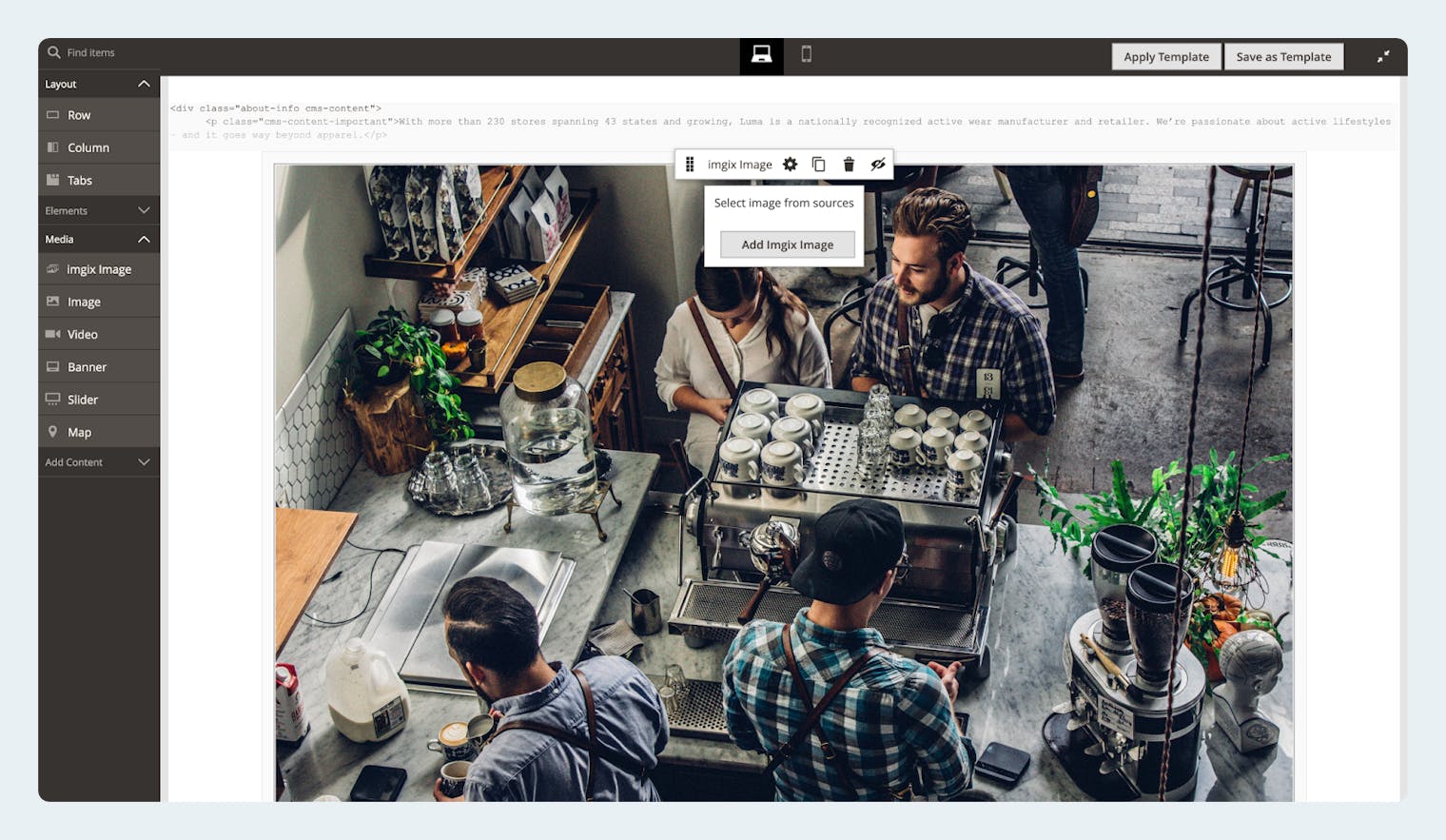1446x840 pixels.
Task: Click the Video camera icon in sidebar
Action: [52, 334]
